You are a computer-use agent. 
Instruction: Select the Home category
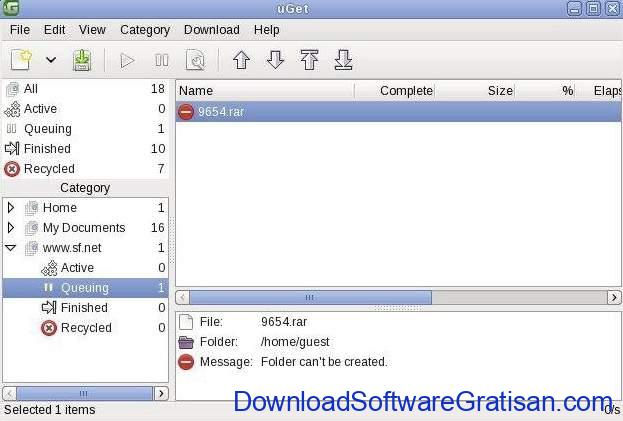coord(85,207)
